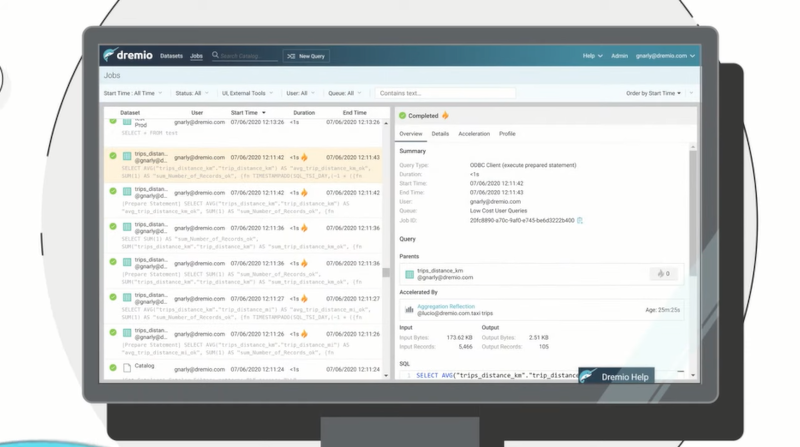Image resolution: width=800 pixels, height=447 pixels.
Task: Open Order by Start Time dropdown
Action: pos(653,93)
